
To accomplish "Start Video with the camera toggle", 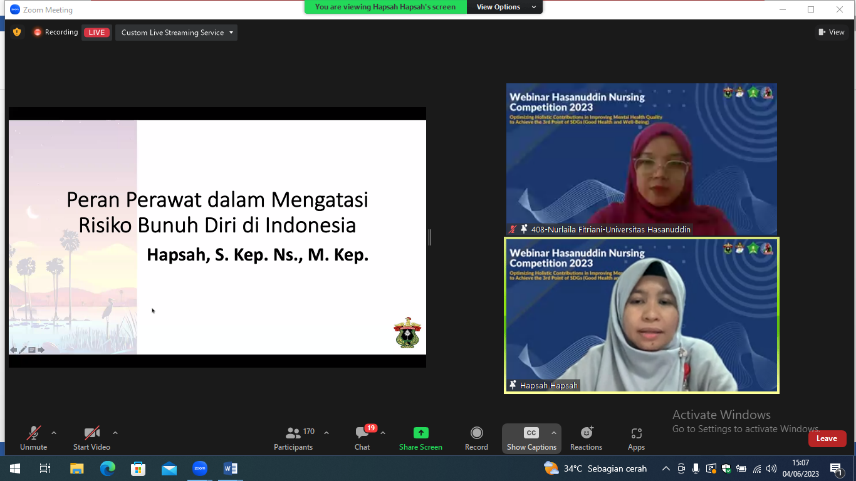I will coord(91,437).
